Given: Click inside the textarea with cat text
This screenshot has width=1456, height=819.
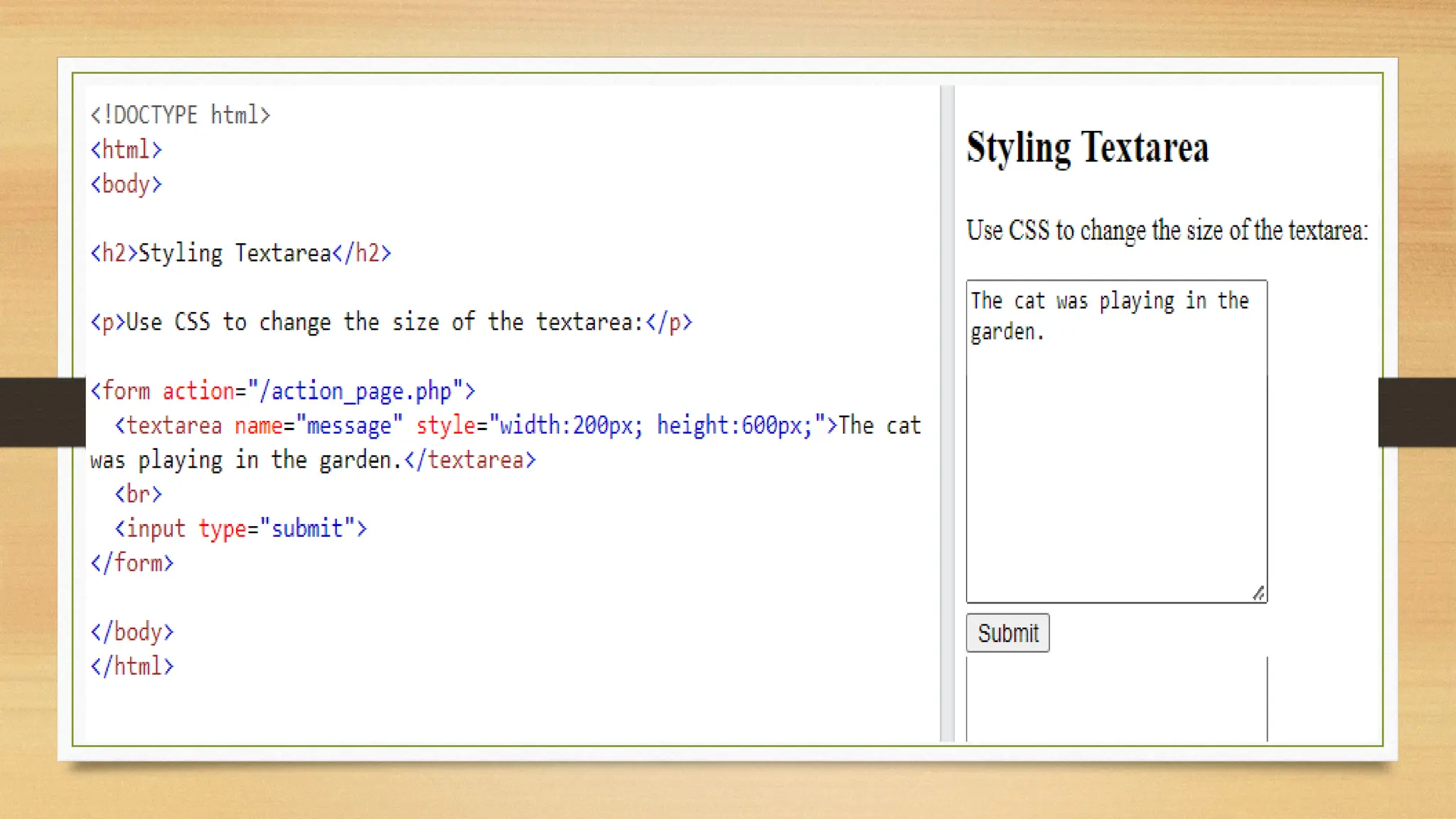Looking at the screenshot, I should (x=1116, y=441).
